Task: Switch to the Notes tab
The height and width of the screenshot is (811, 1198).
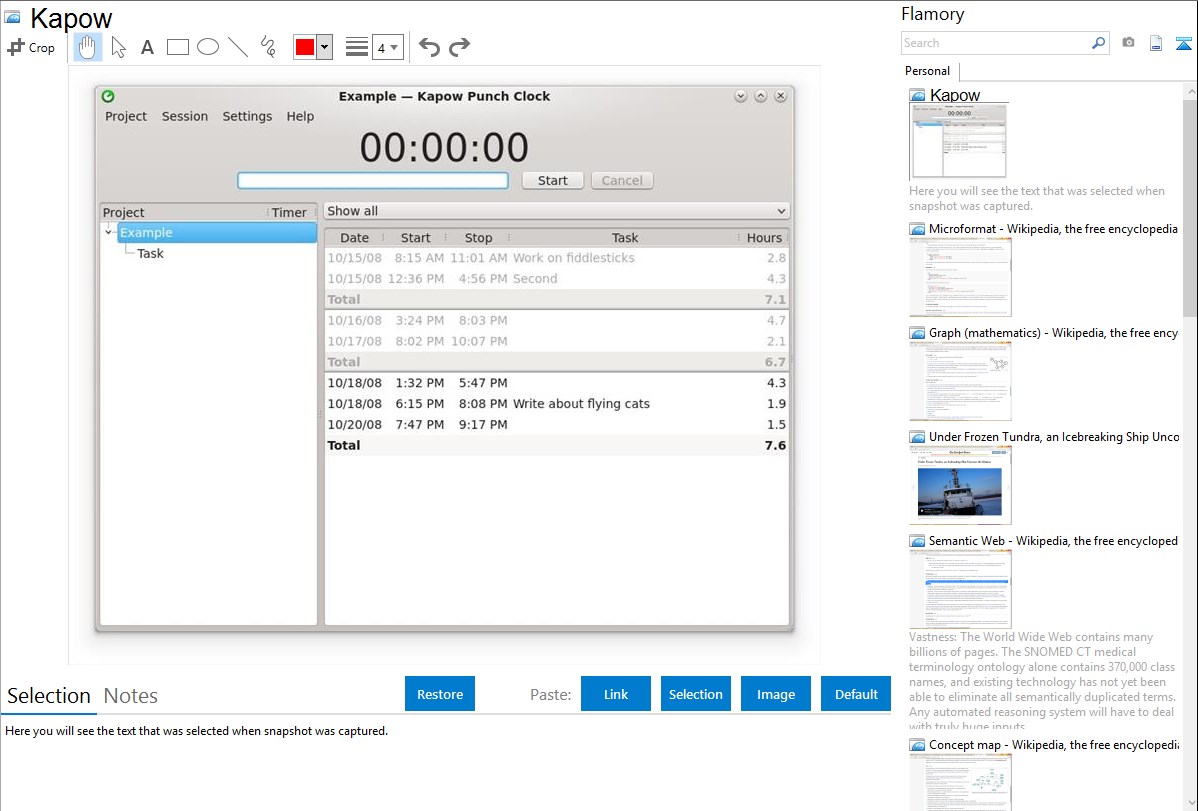Action: [x=131, y=696]
